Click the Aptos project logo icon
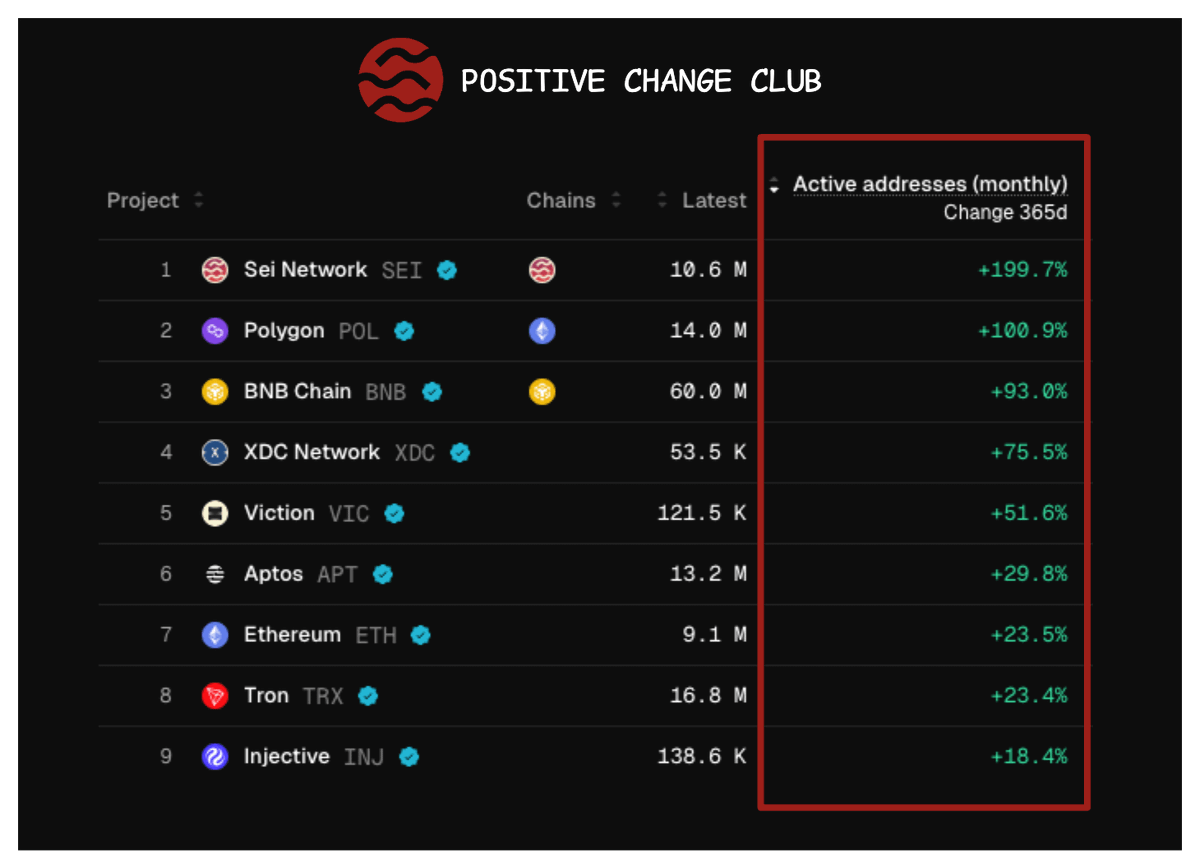The height and width of the screenshot is (868, 1200). click(215, 575)
